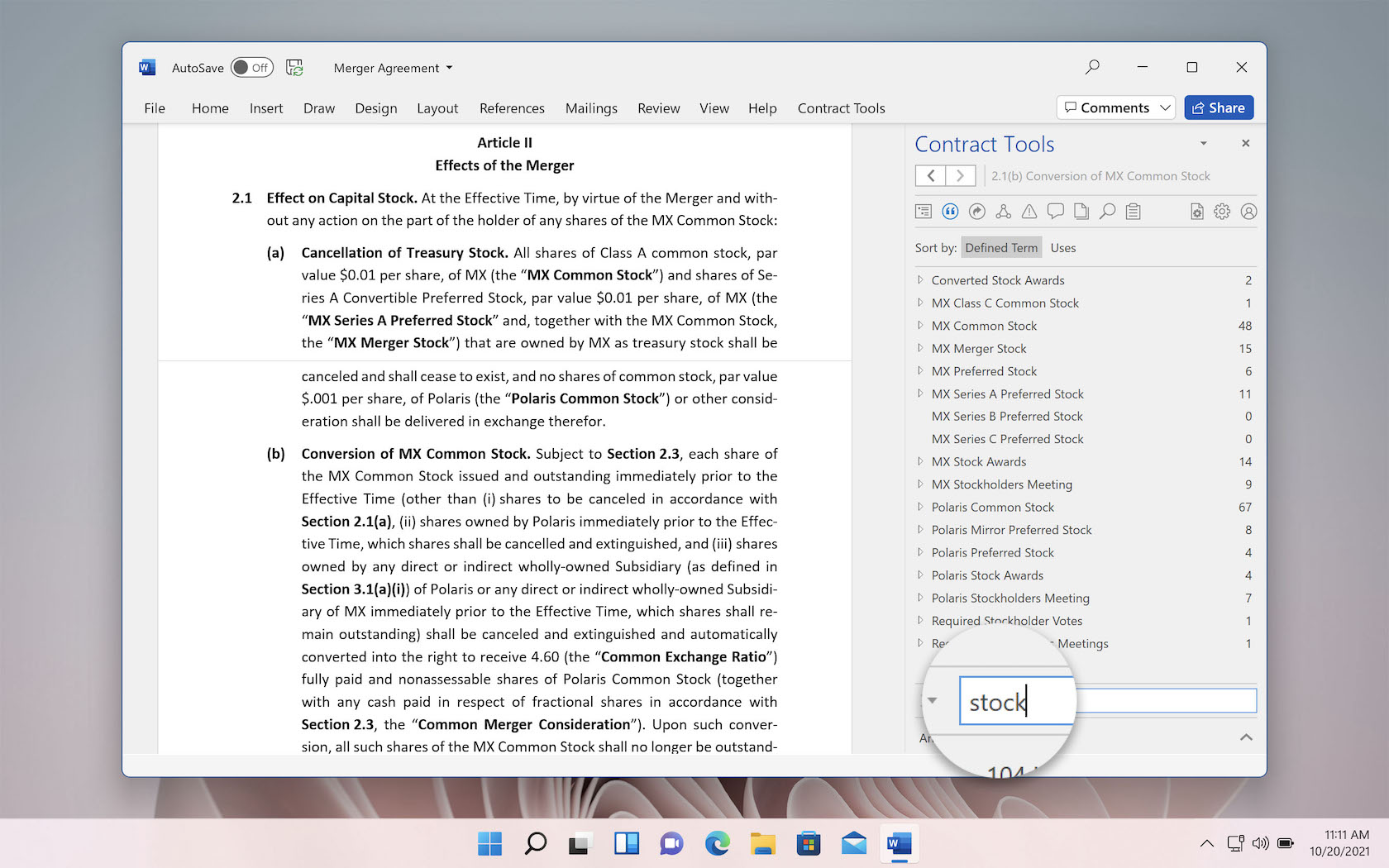
Task: Expand the Polaris Common Stock entry
Action: pos(920,508)
